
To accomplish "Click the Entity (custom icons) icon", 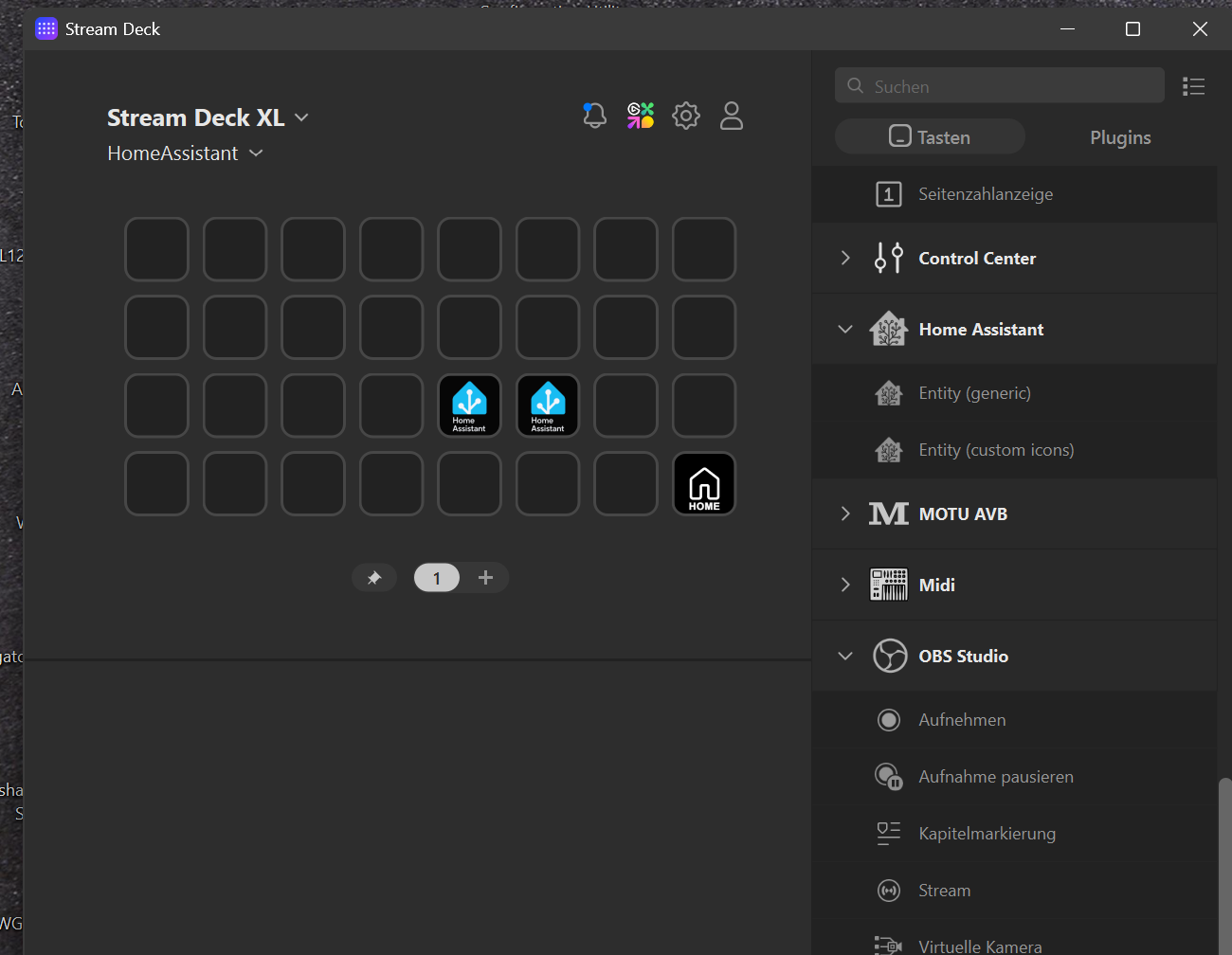I will click(889, 450).
